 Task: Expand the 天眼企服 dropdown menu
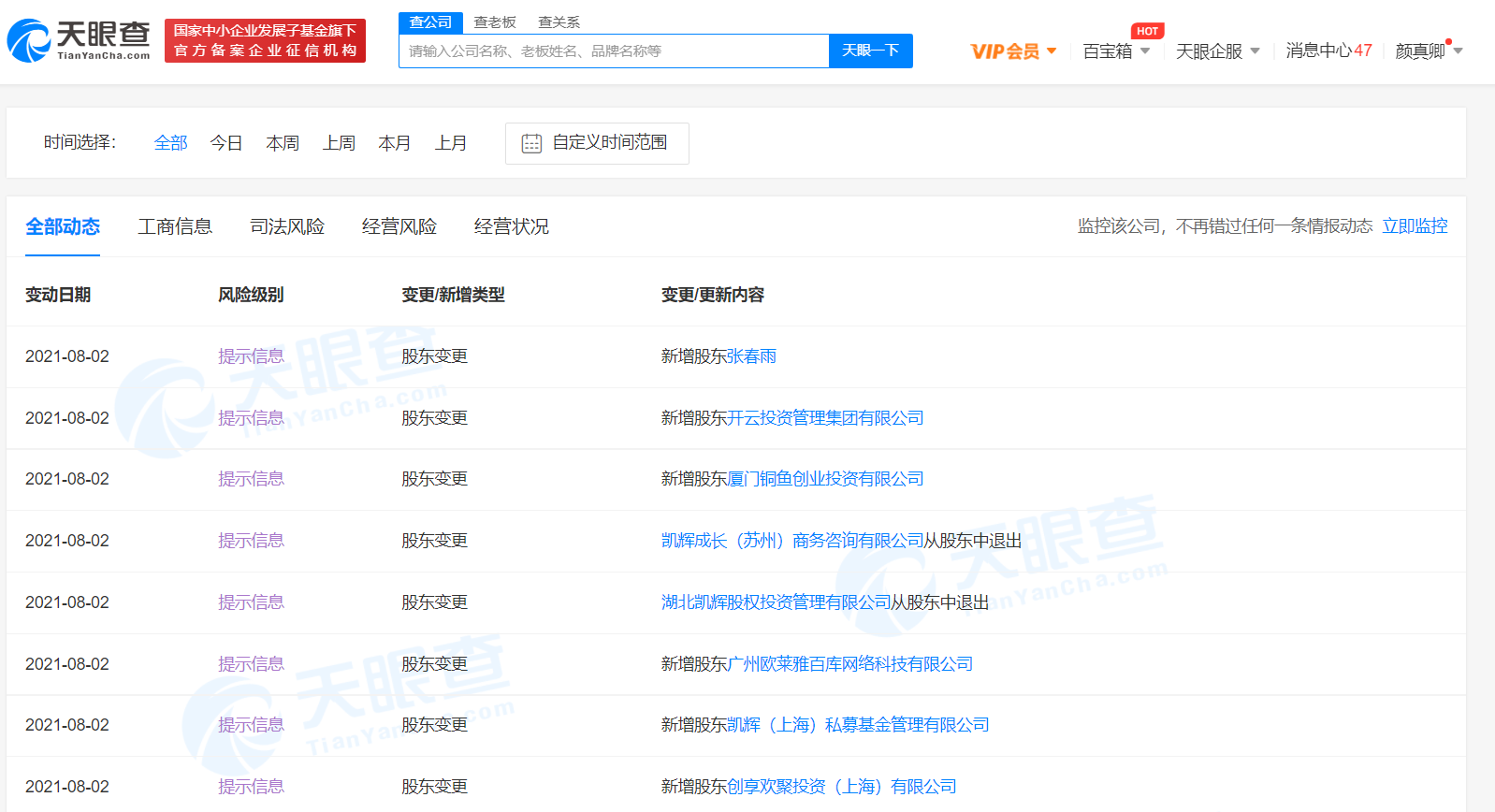(1217, 51)
